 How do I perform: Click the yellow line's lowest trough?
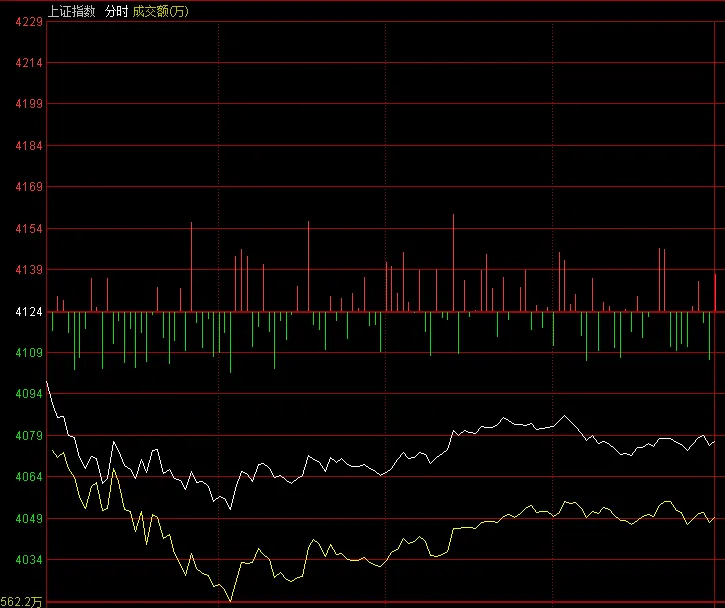point(230,600)
